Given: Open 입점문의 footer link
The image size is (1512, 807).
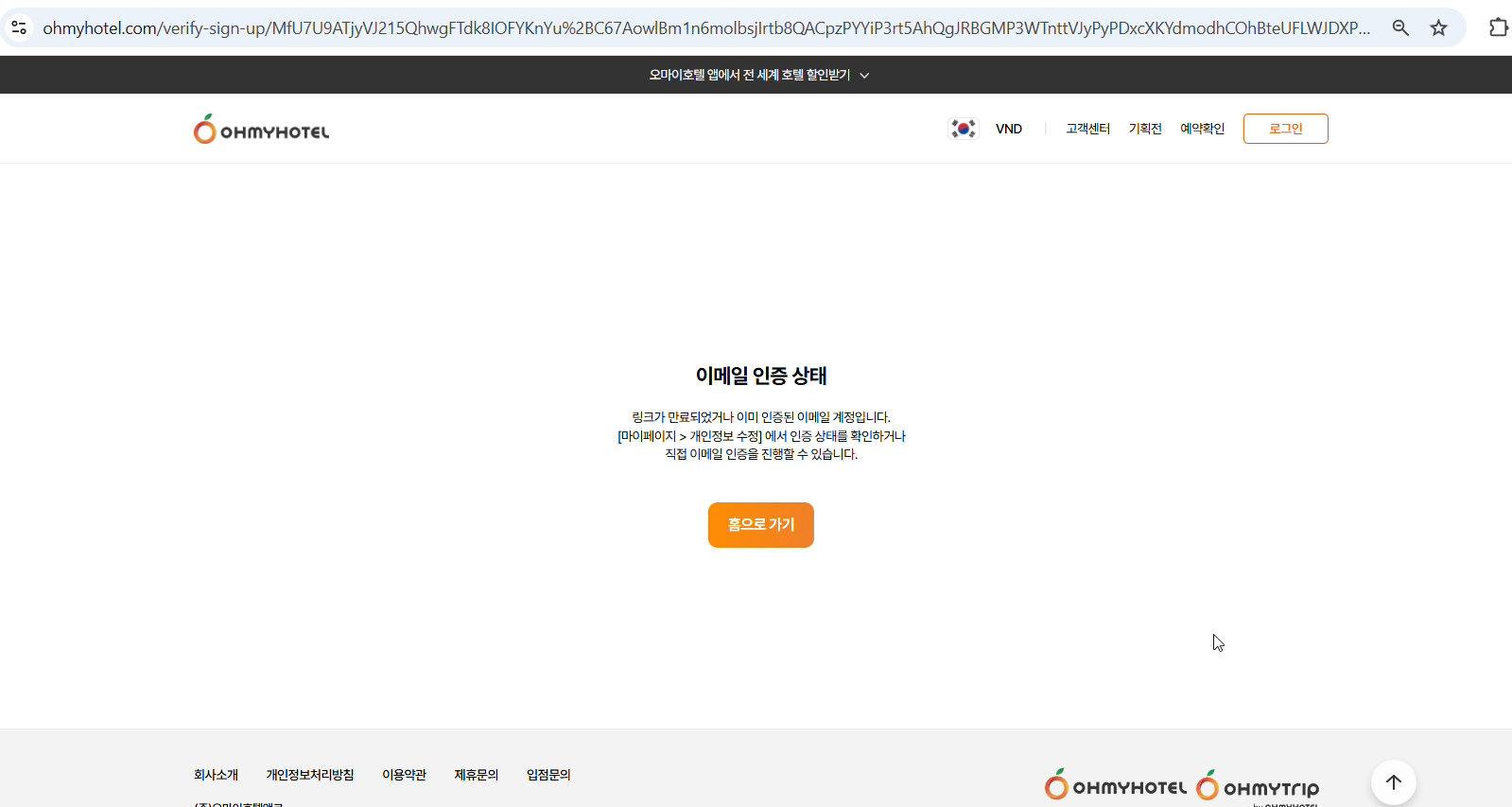Looking at the screenshot, I should (548, 775).
